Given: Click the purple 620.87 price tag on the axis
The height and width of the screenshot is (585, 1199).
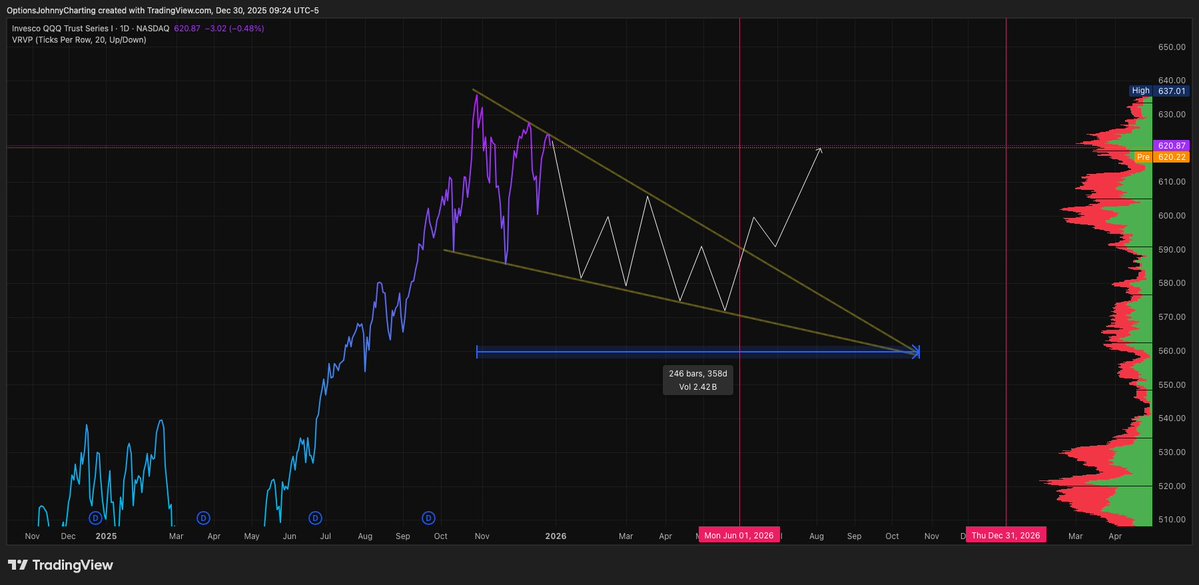Looking at the screenshot, I should coord(1170,145).
